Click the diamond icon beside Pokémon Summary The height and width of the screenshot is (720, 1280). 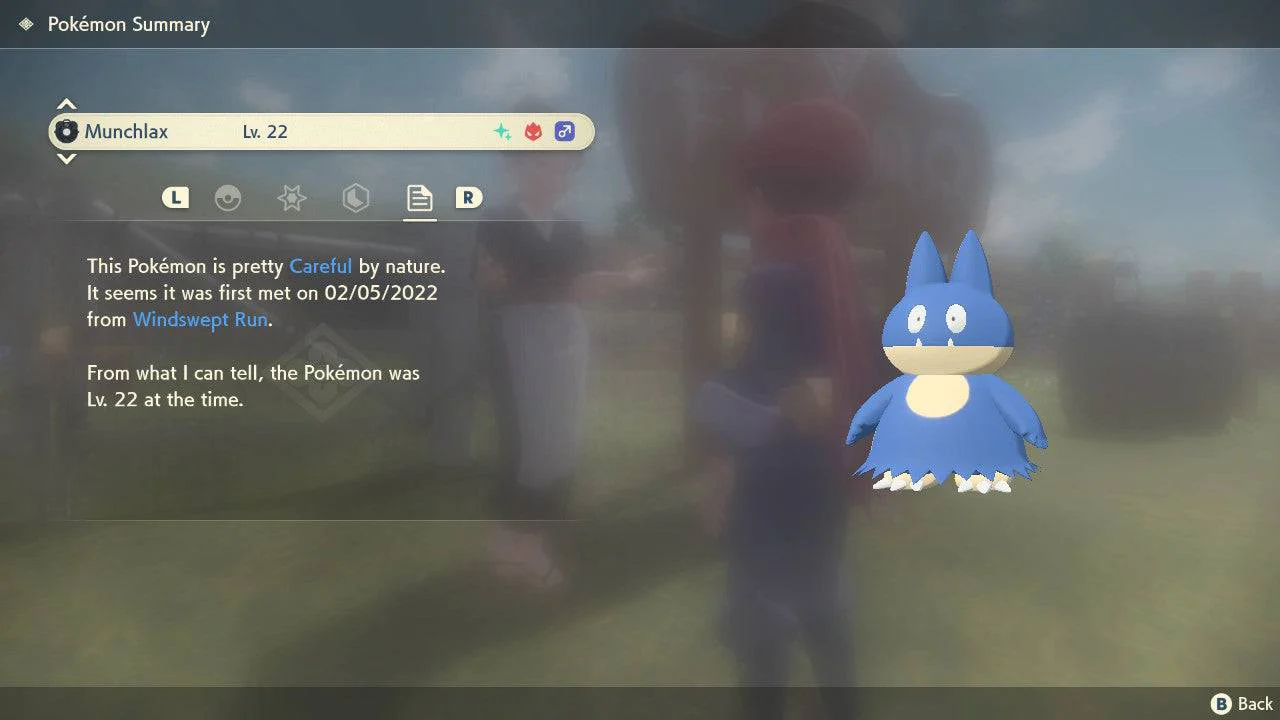26,24
